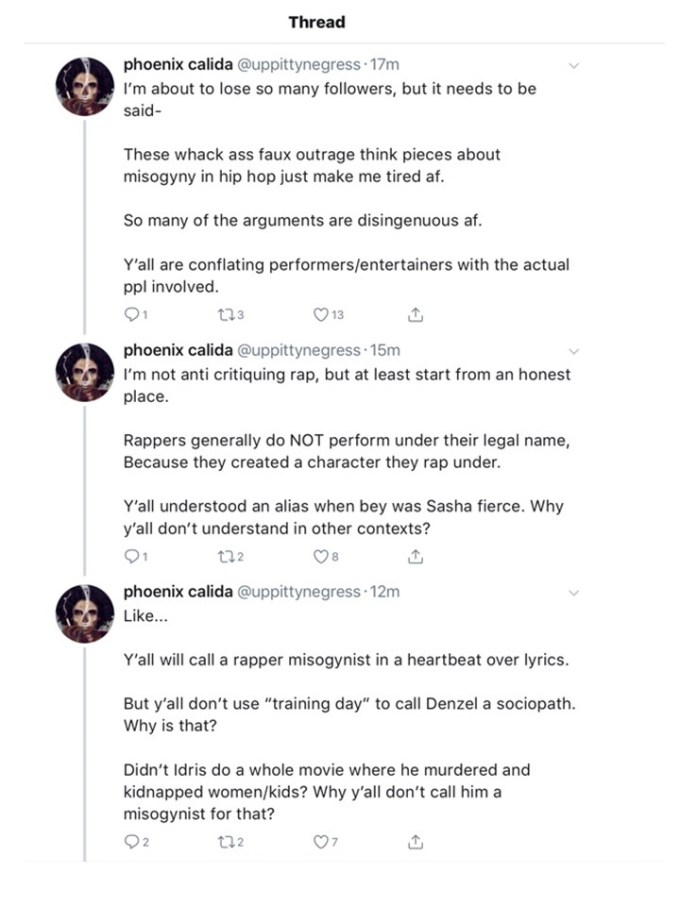
Task: Reply to the tweet mentioning Denzel
Action: (x=130, y=843)
